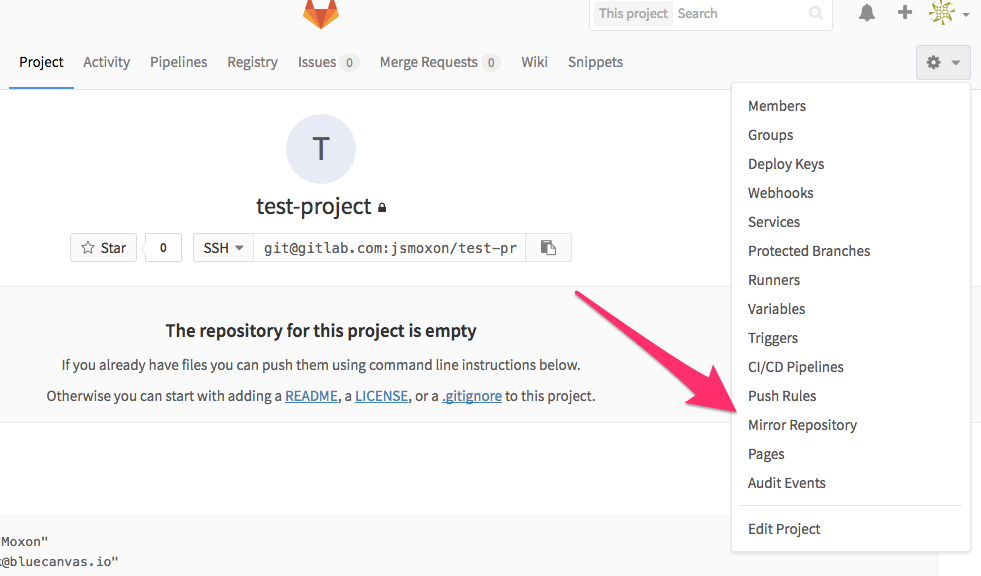Expand the caret on the settings gear button
This screenshot has height=576, width=981.
[954, 62]
